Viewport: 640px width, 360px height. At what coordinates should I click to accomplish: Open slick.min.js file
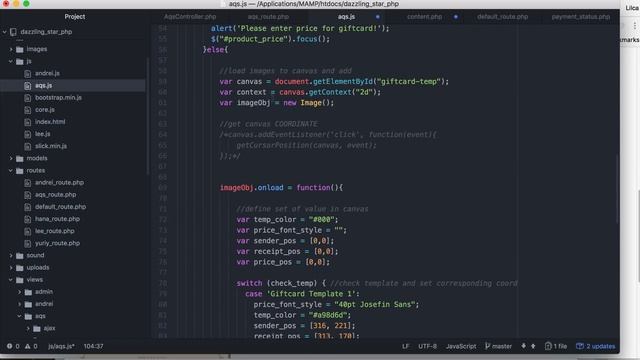51,146
